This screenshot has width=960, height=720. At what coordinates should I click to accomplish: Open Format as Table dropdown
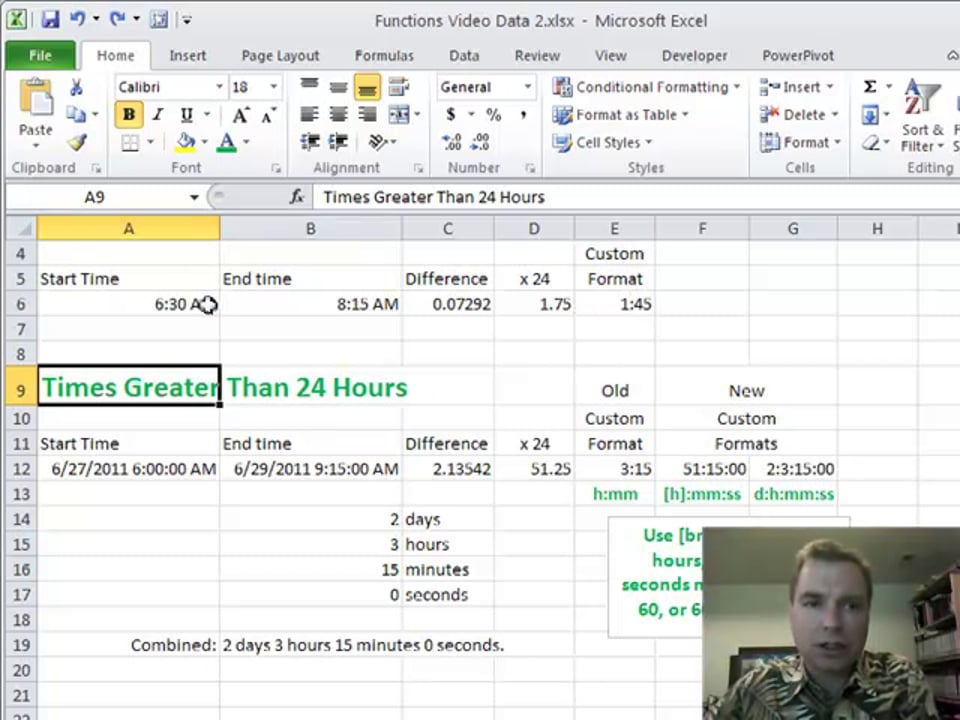pos(621,114)
